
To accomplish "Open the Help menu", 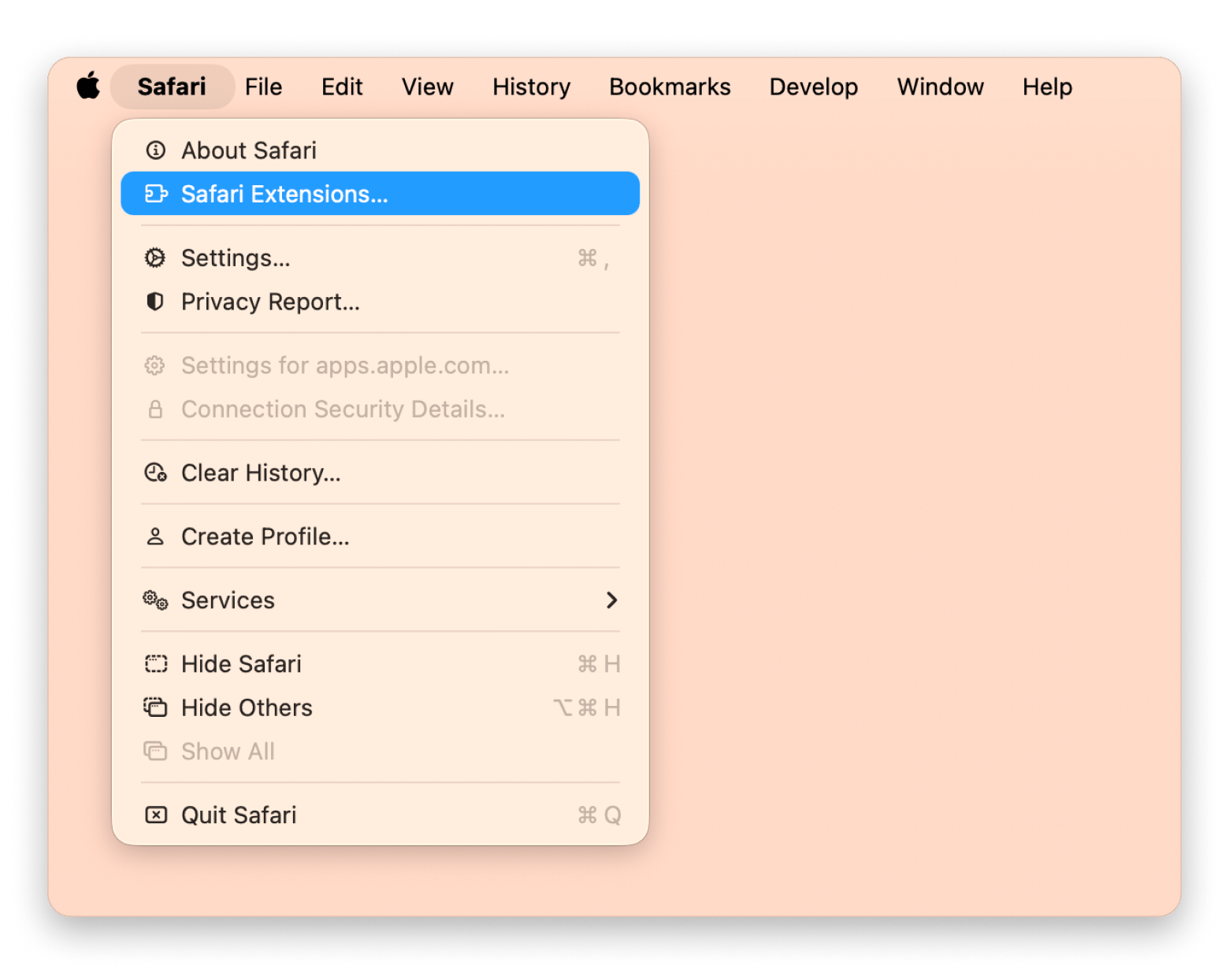I will pyautogui.click(x=1048, y=87).
